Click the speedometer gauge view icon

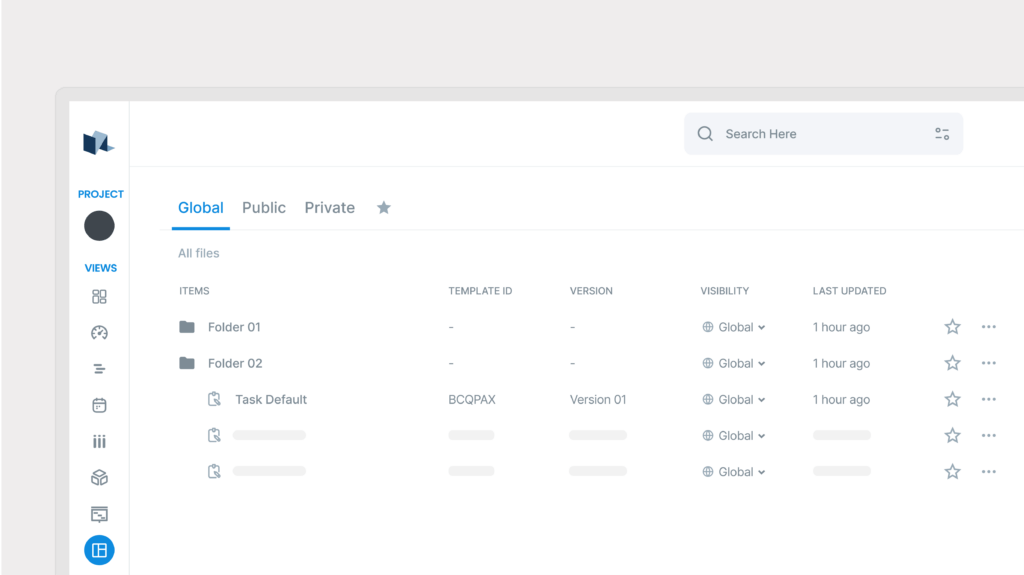pyautogui.click(x=99, y=333)
